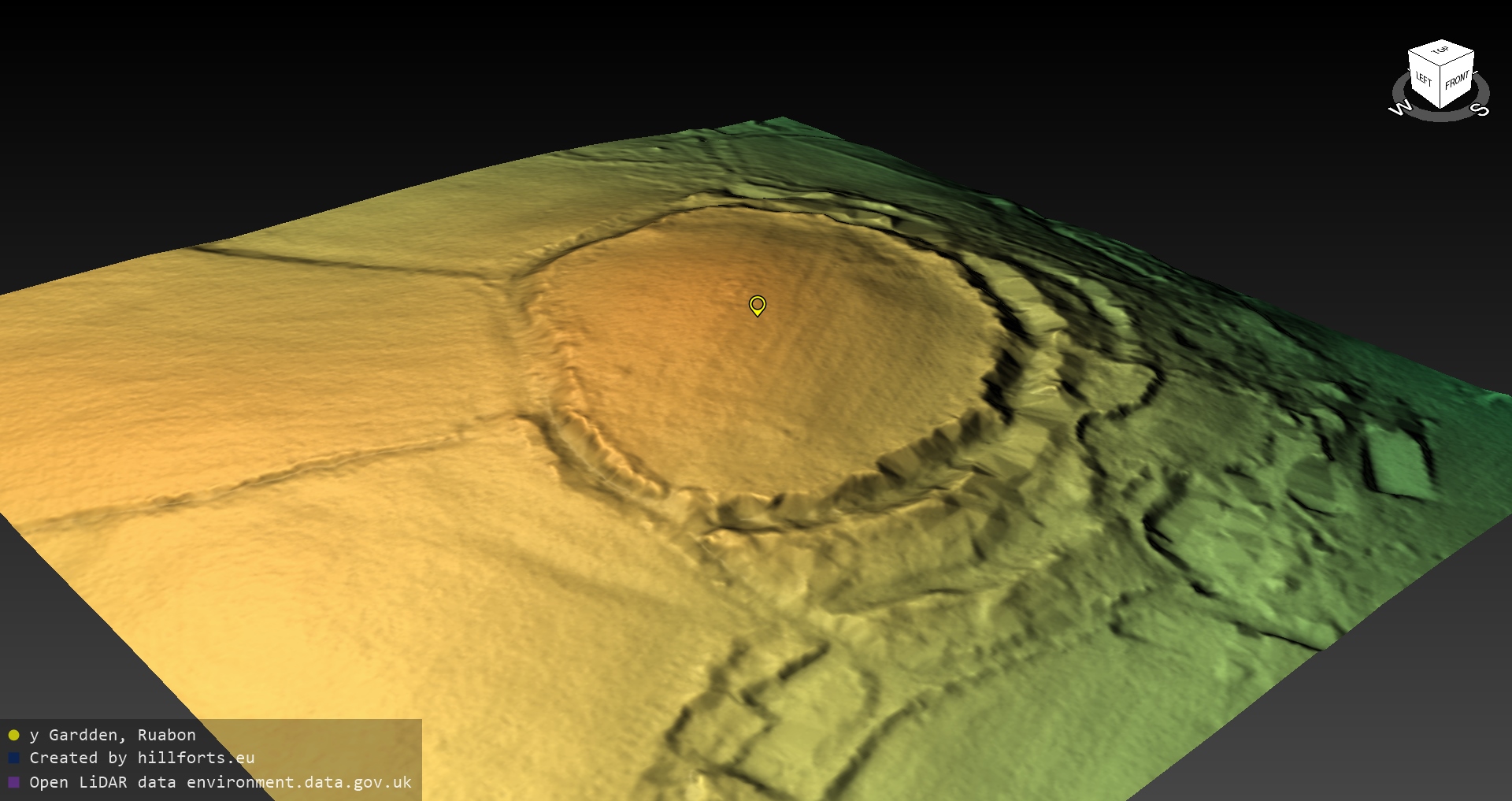Click the W letter on the compass ring

(1399, 109)
